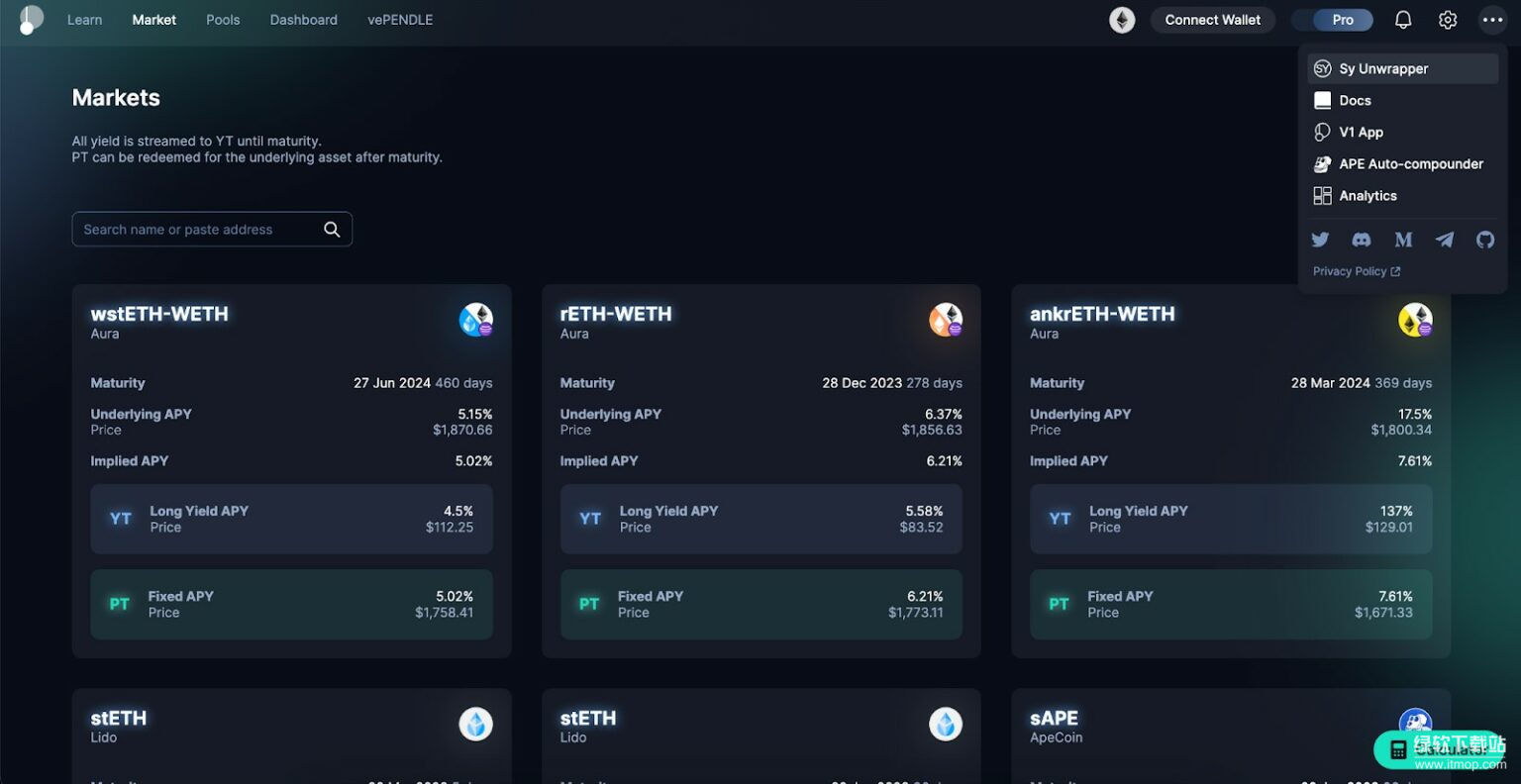This screenshot has width=1521, height=784.
Task: Open the Medium social link icon
Action: (x=1403, y=240)
